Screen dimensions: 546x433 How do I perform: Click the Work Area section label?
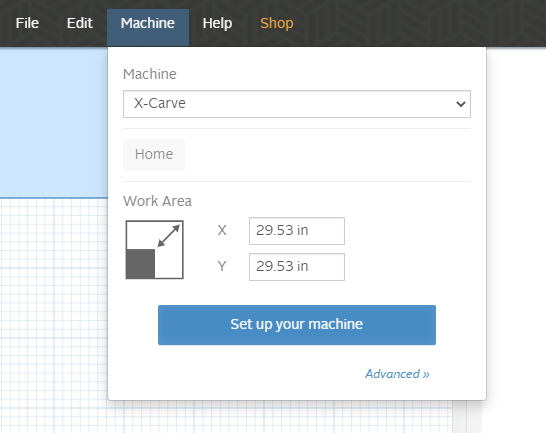pyautogui.click(x=157, y=201)
